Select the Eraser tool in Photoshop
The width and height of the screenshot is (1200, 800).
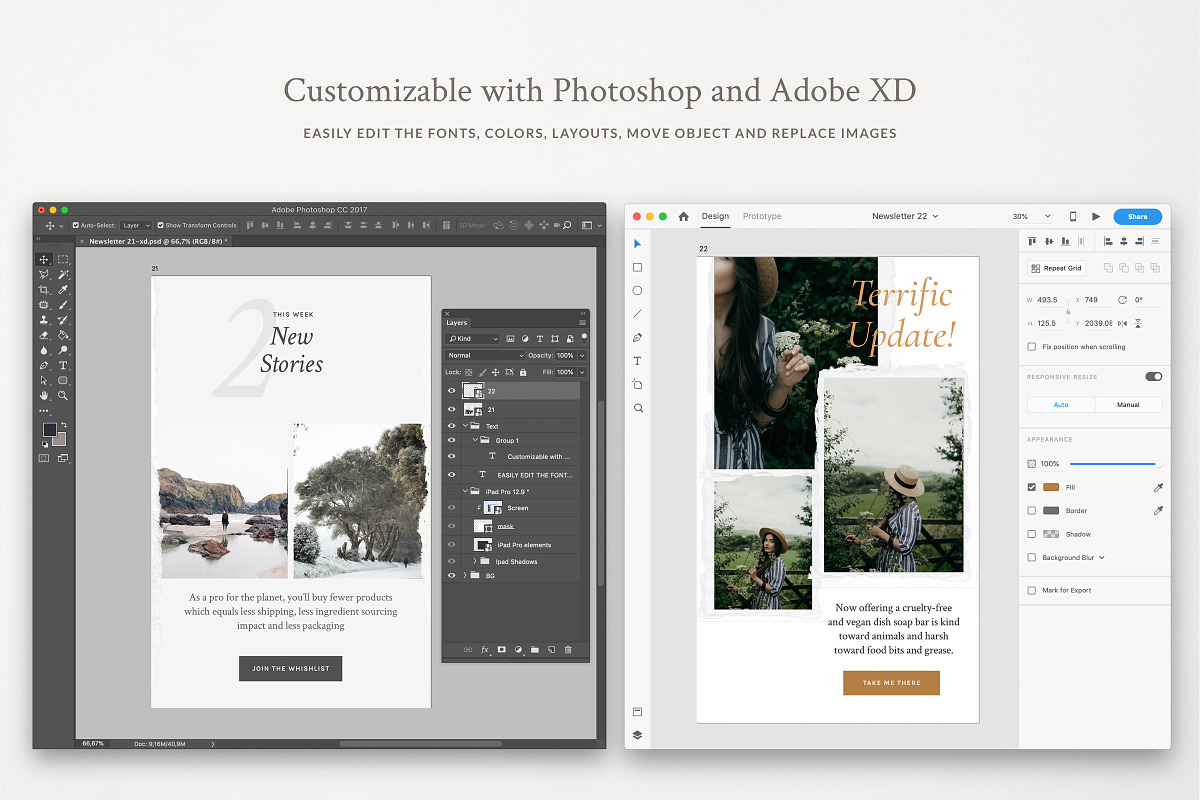click(x=44, y=335)
